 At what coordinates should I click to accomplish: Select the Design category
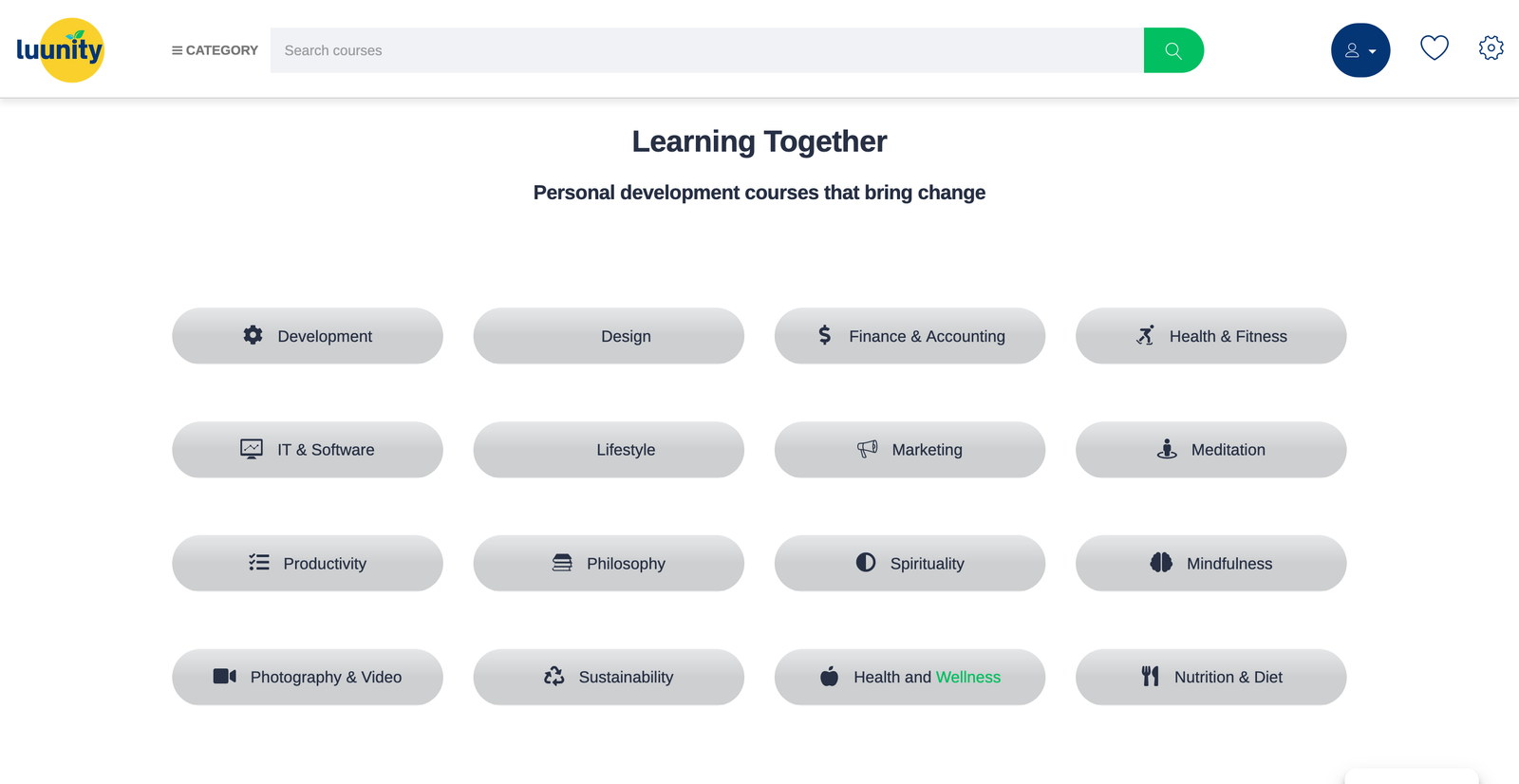pyautogui.click(x=609, y=336)
